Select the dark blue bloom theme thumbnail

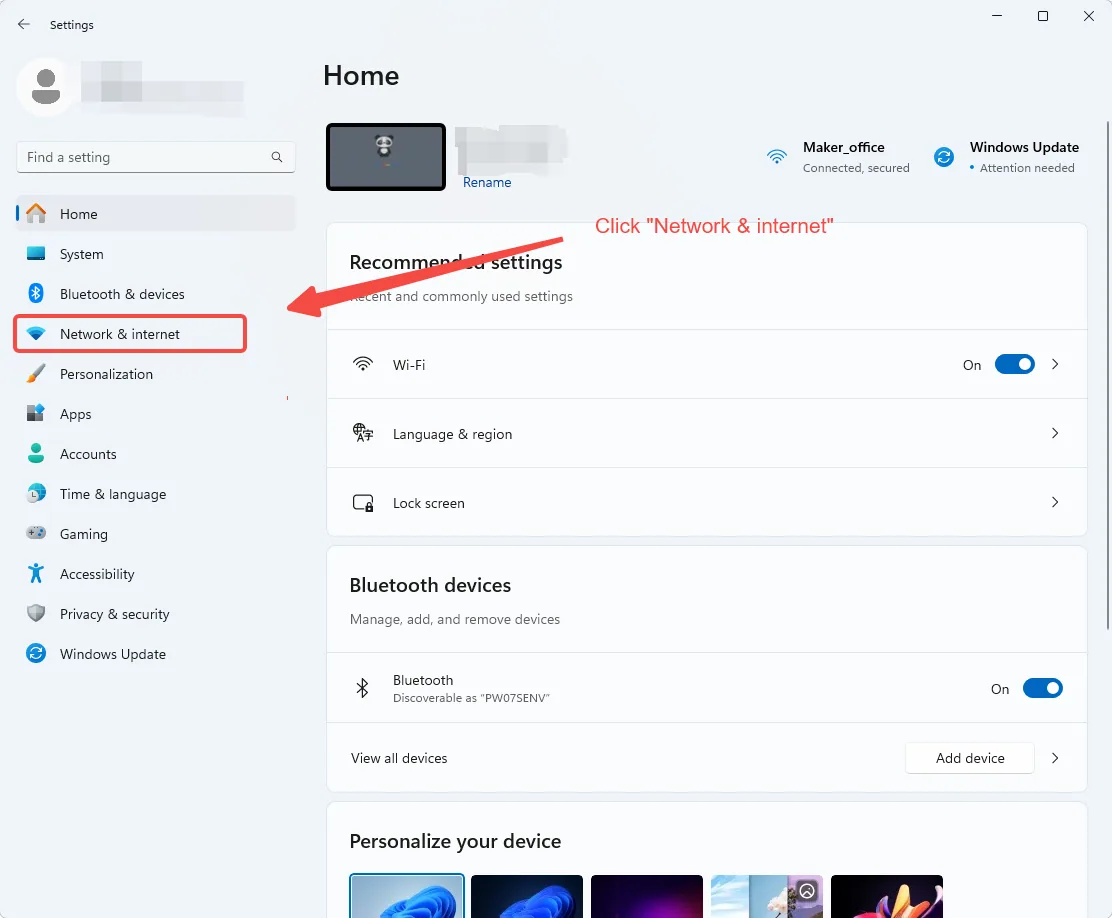(x=526, y=896)
